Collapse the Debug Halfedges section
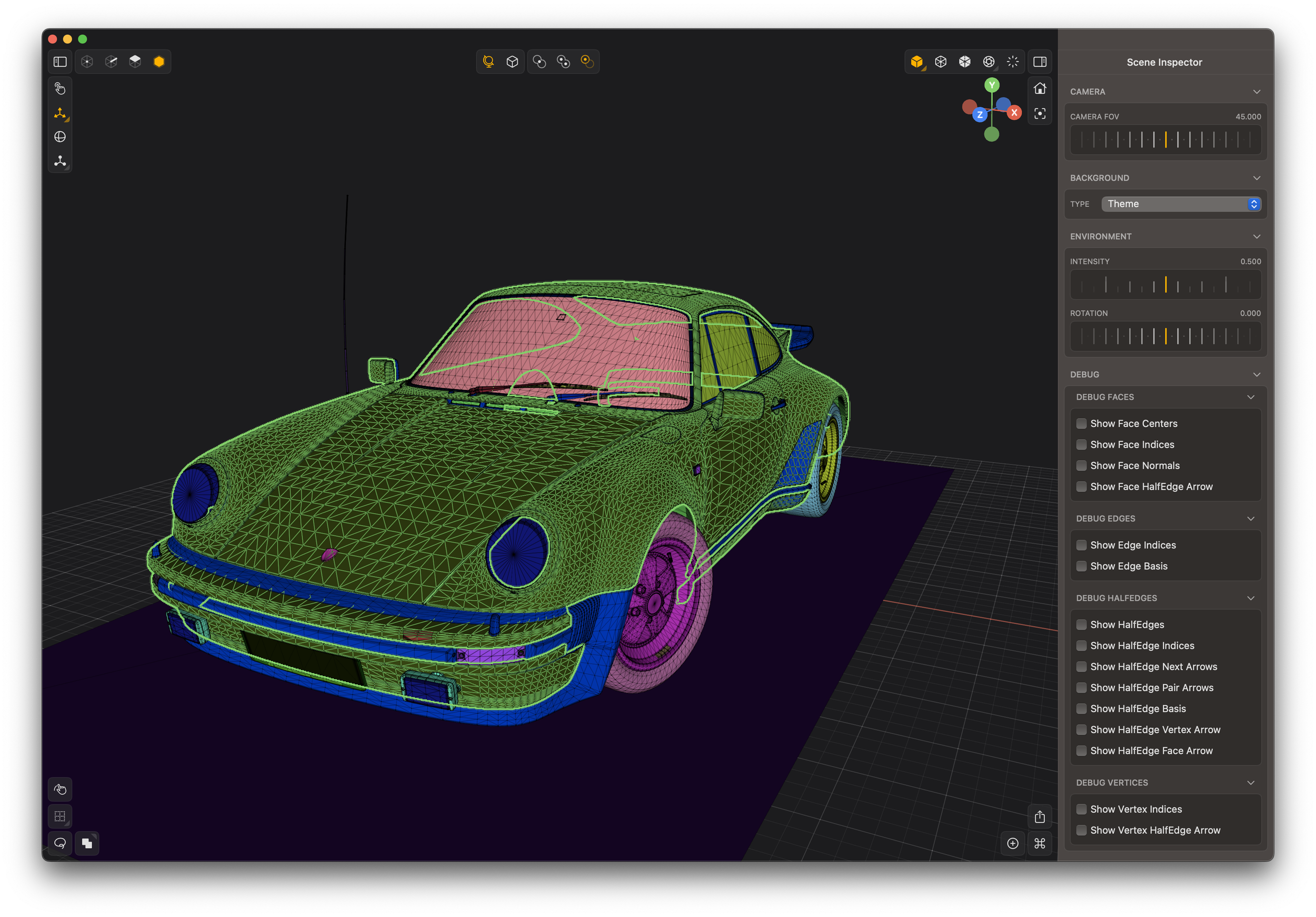 tap(1251, 598)
